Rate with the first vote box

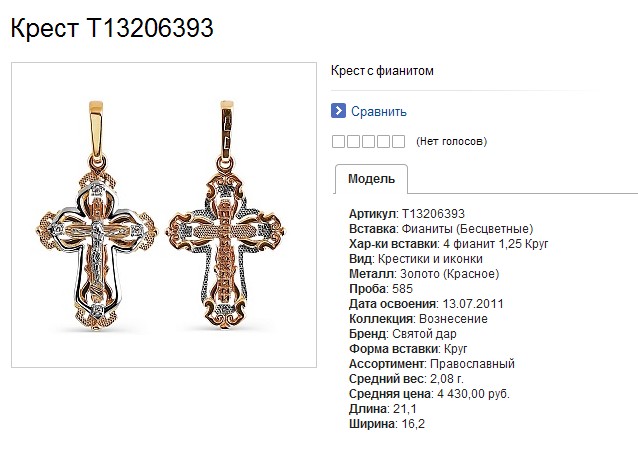339,142
